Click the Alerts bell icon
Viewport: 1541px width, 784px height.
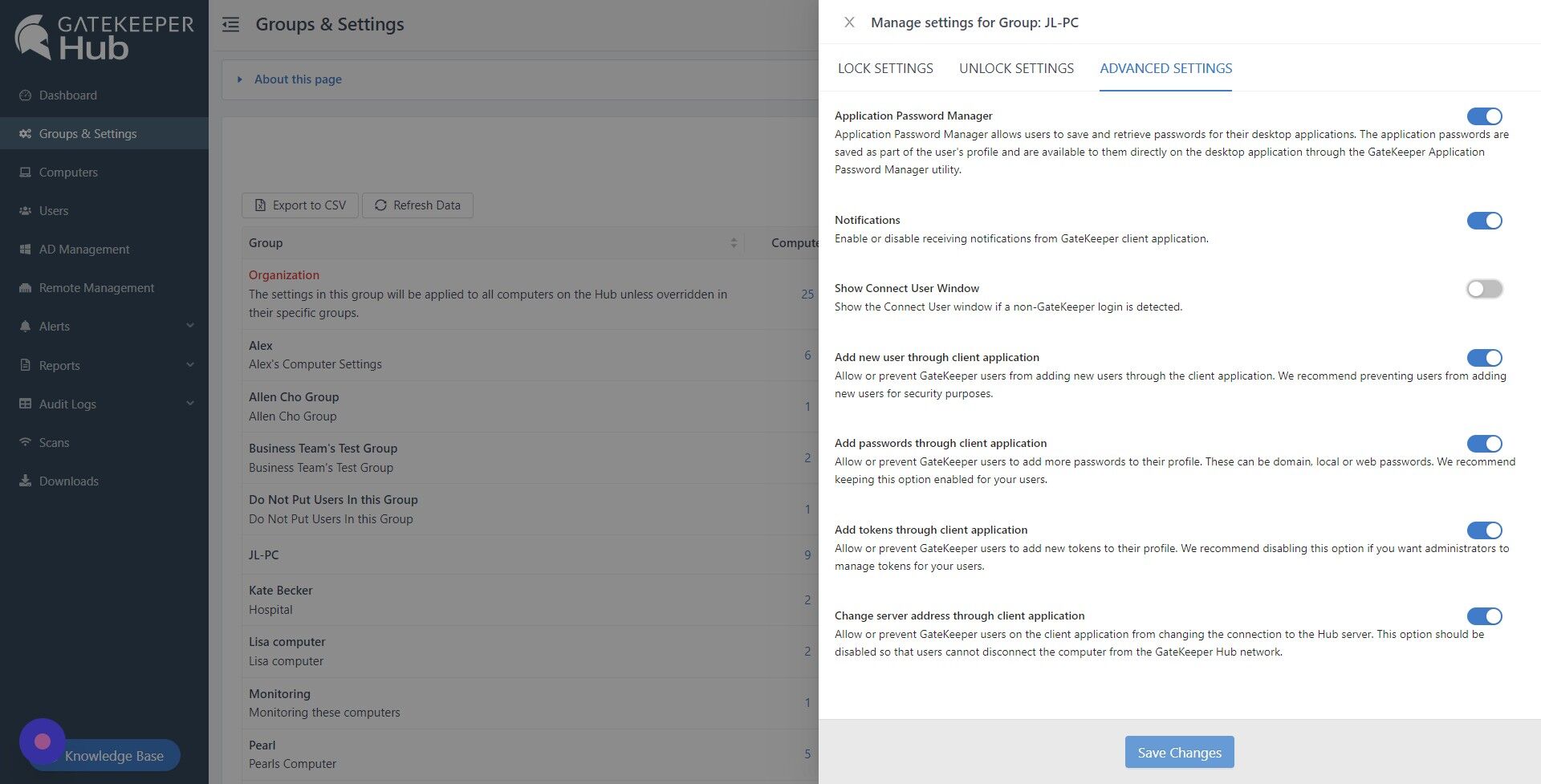(x=25, y=326)
